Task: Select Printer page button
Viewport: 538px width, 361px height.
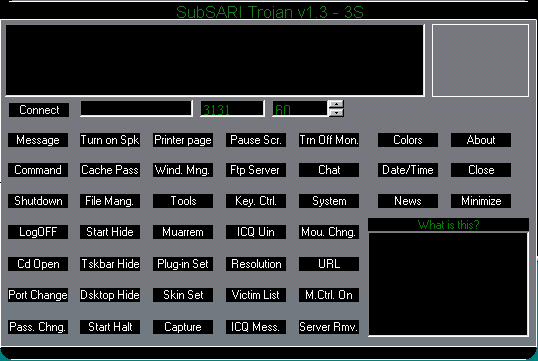Action: click(x=183, y=140)
